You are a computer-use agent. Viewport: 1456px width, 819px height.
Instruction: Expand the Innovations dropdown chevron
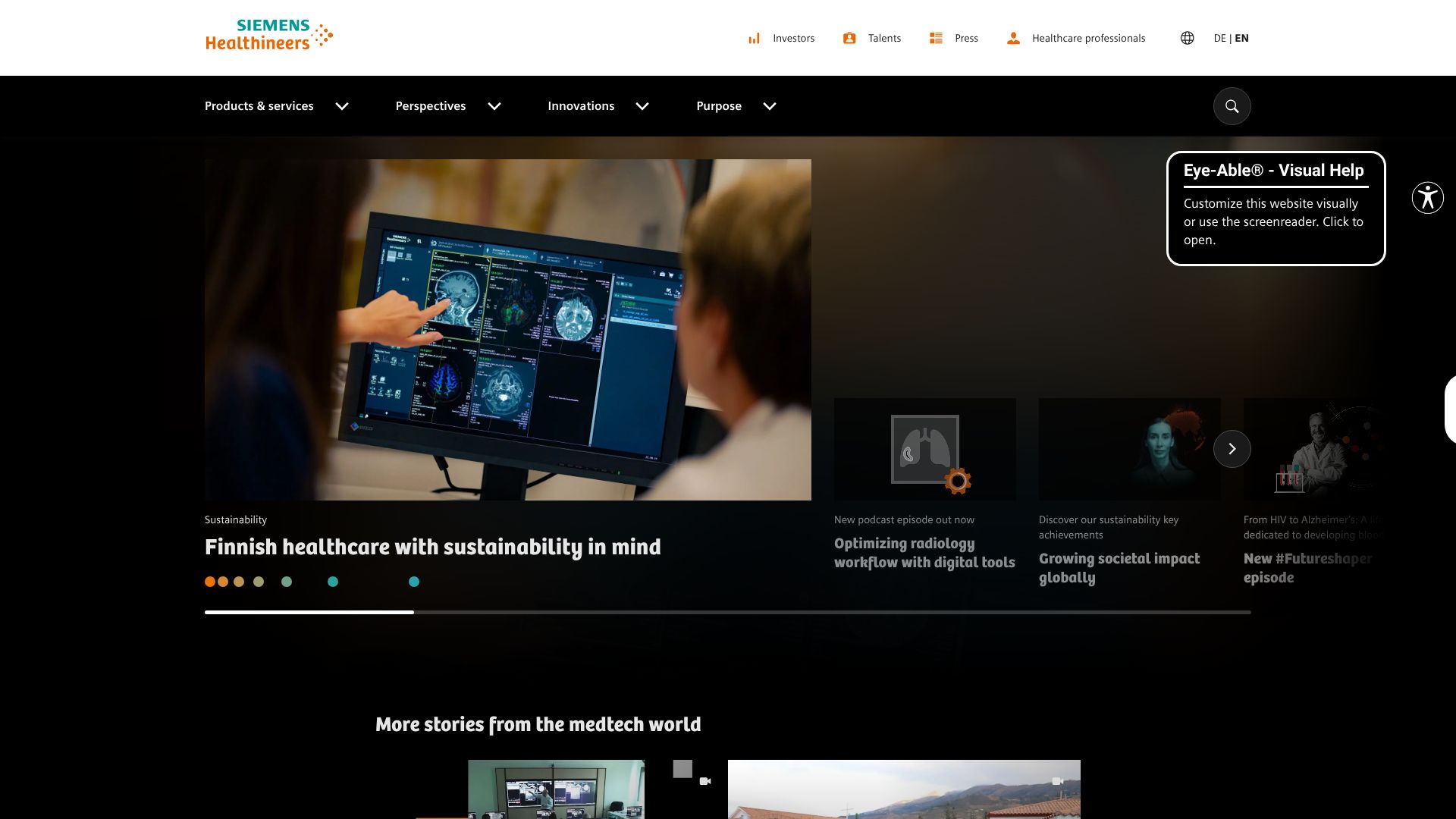pyautogui.click(x=642, y=106)
